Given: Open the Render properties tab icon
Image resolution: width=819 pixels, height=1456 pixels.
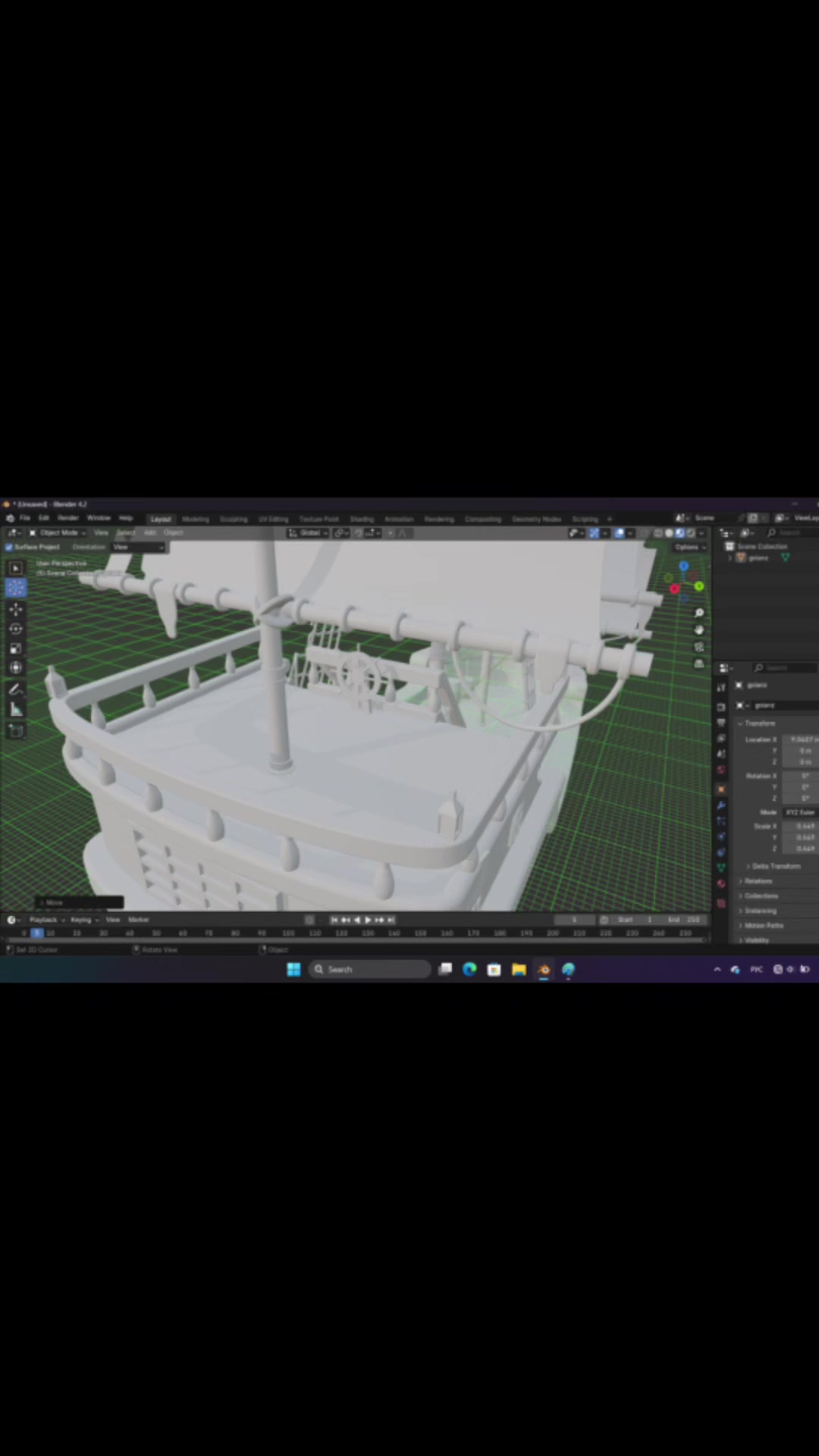Looking at the screenshot, I should (721, 707).
